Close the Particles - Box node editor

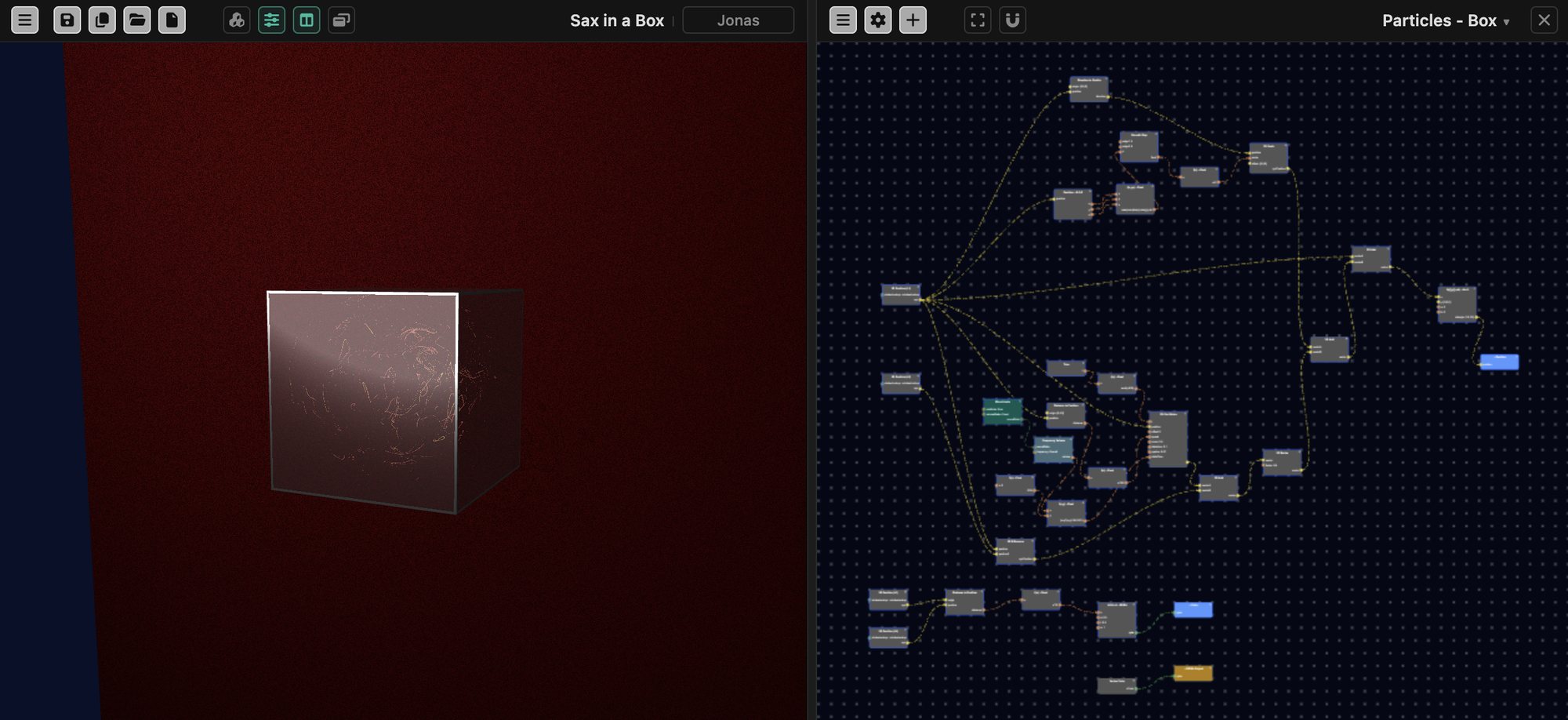tap(1544, 20)
